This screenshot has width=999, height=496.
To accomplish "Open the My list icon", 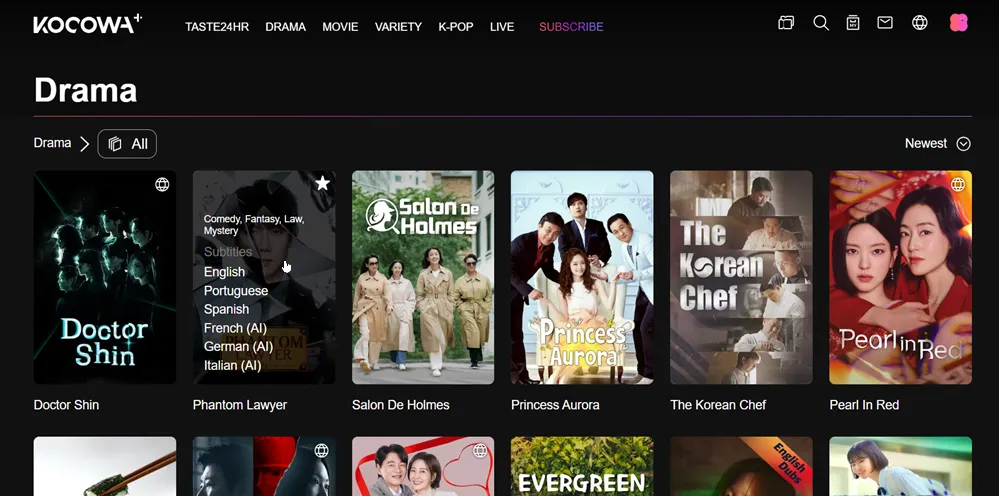I will [x=853, y=23].
